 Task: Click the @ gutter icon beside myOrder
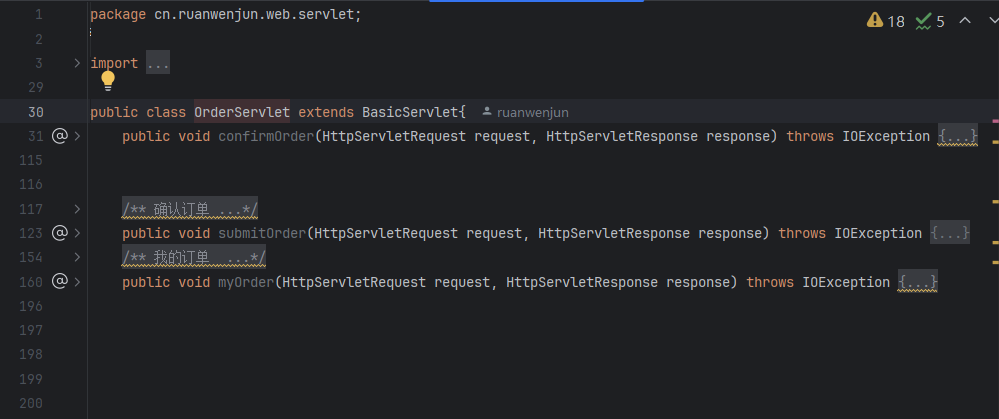59,282
